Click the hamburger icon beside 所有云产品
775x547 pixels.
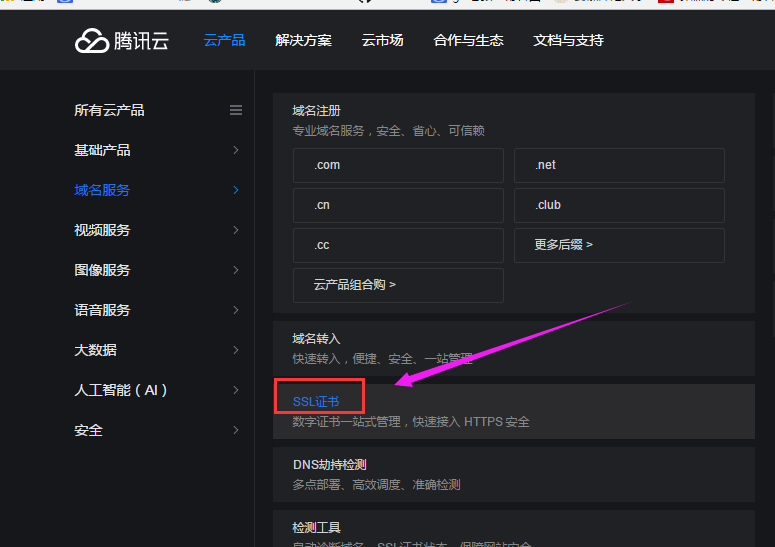point(236,110)
